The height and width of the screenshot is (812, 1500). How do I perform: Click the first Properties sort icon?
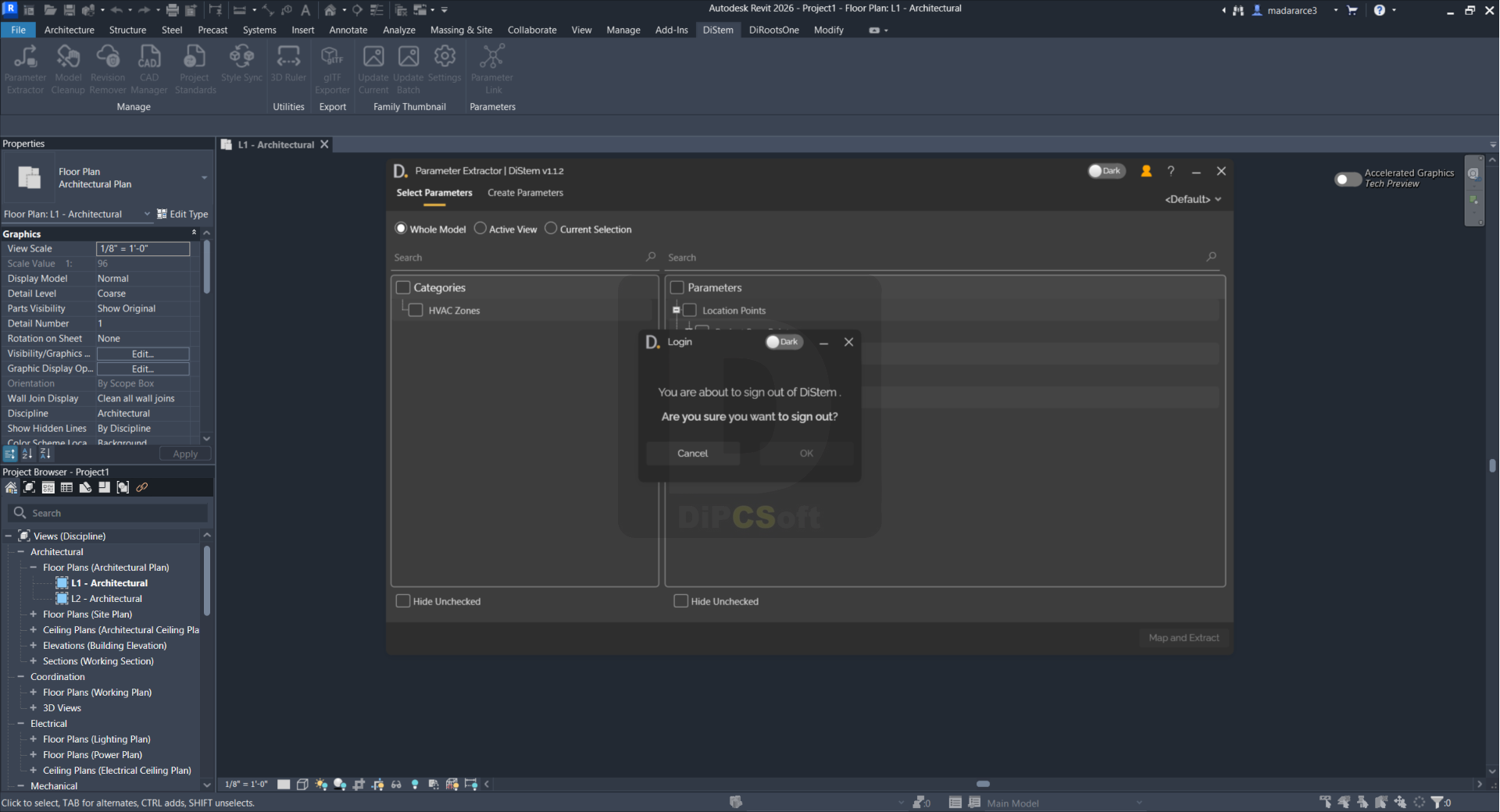tap(10, 454)
